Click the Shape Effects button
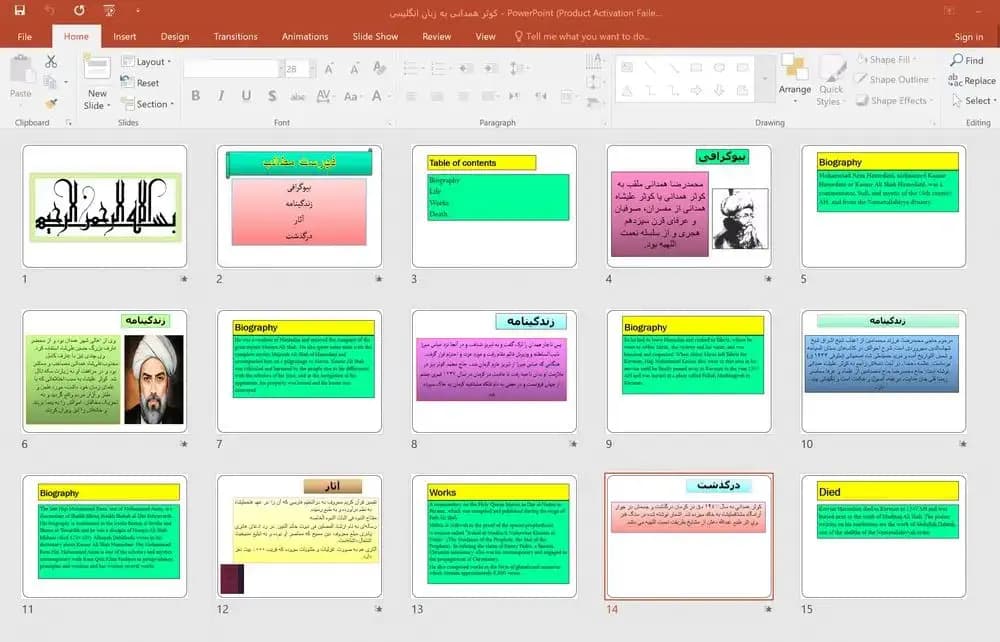Screen dimensions: 1000x642 pyautogui.click(x=894, y=100)
